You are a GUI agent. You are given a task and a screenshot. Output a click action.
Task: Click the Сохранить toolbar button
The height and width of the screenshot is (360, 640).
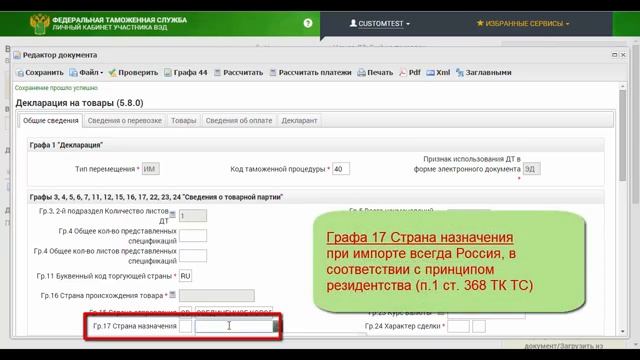click(40, 73)
